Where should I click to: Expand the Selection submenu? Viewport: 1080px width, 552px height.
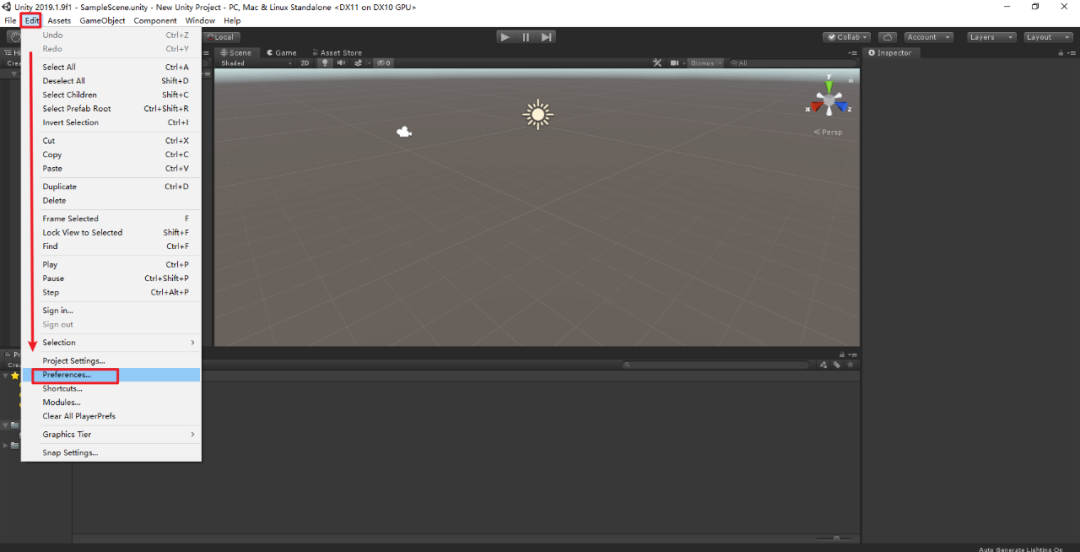pyautogui.click(x=118, y=343)
